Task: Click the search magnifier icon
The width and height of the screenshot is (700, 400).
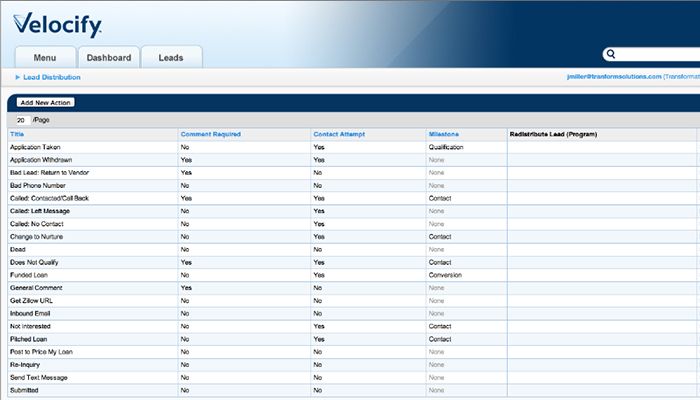Action: [x=611, y=55]
